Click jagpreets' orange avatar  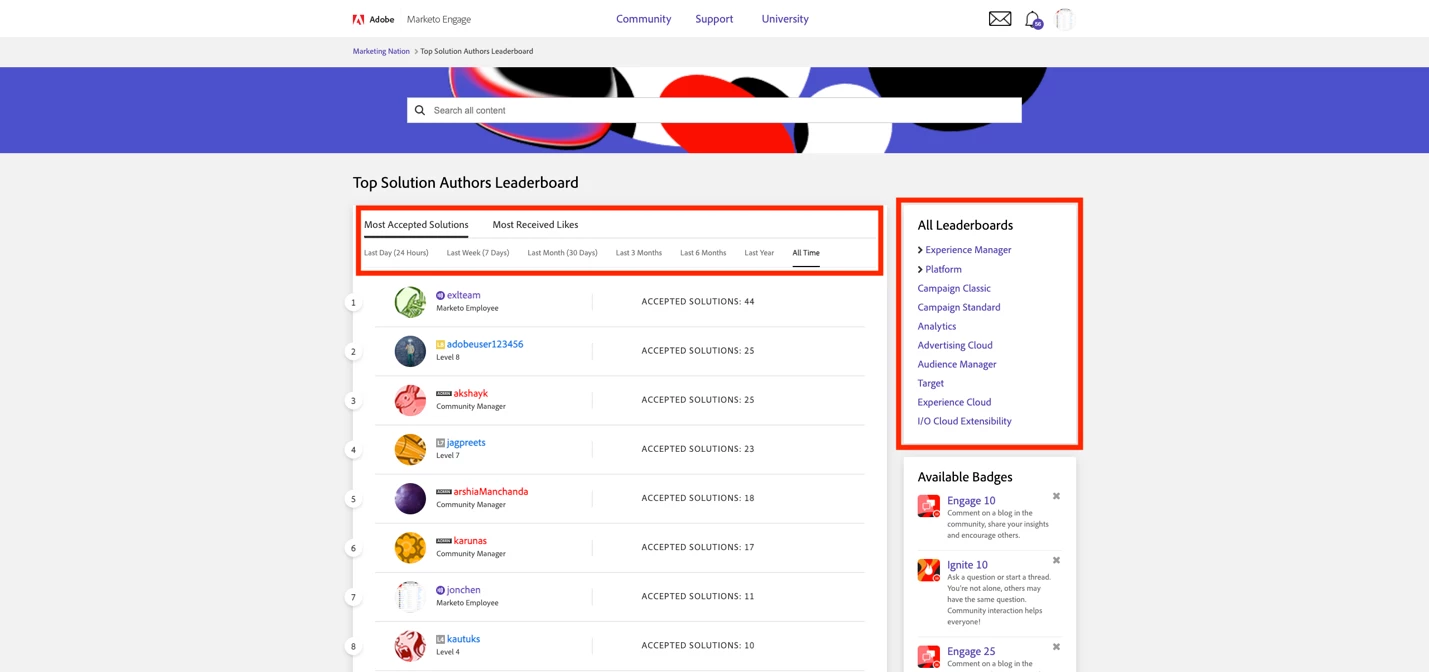tap(410, 449)
